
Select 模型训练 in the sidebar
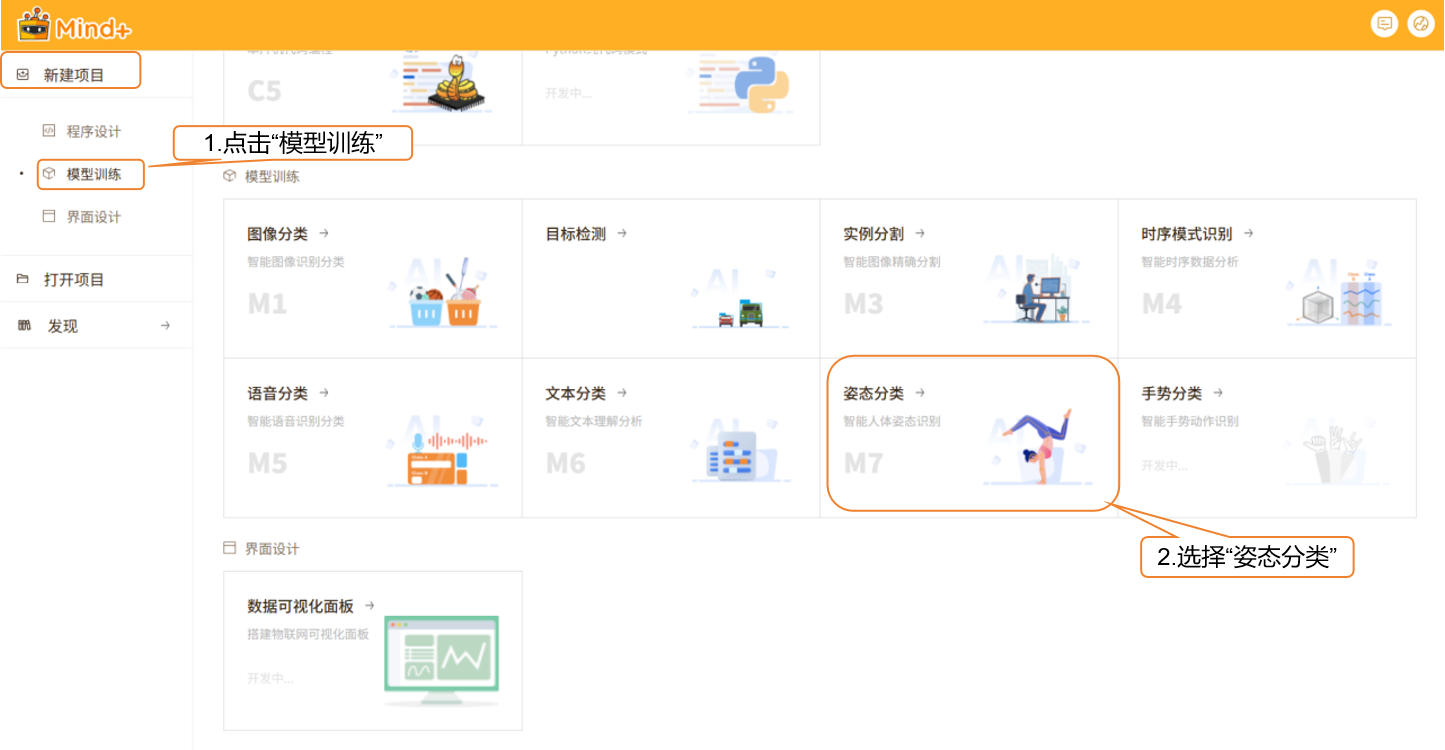pyautogui.click(x=93, y=175)
